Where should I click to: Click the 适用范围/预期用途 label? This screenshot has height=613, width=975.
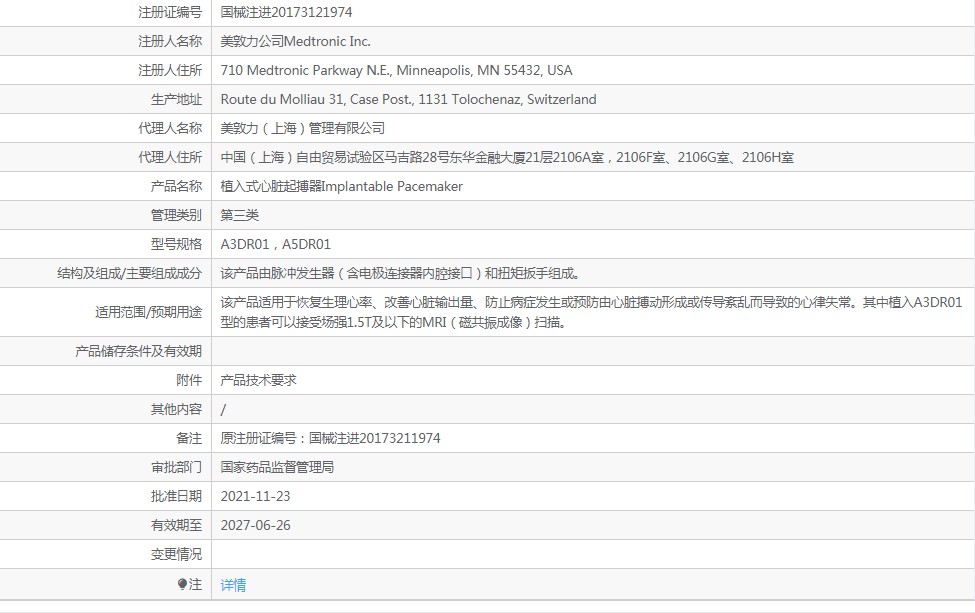click(149, 312)
